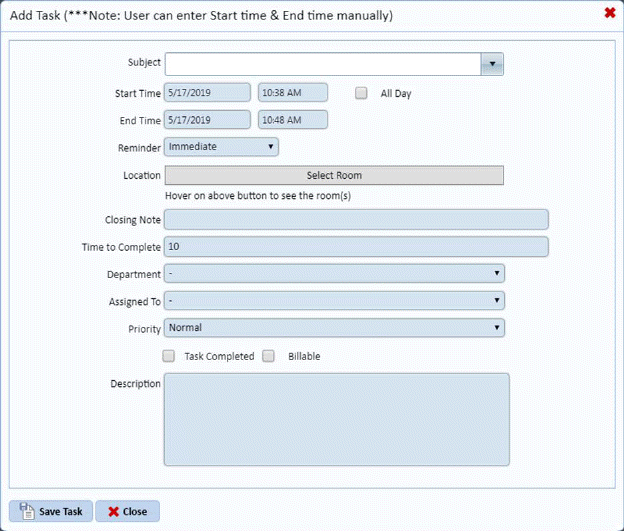Click the Start Time date field
This screenshot has height=531, width=624.
207,93
